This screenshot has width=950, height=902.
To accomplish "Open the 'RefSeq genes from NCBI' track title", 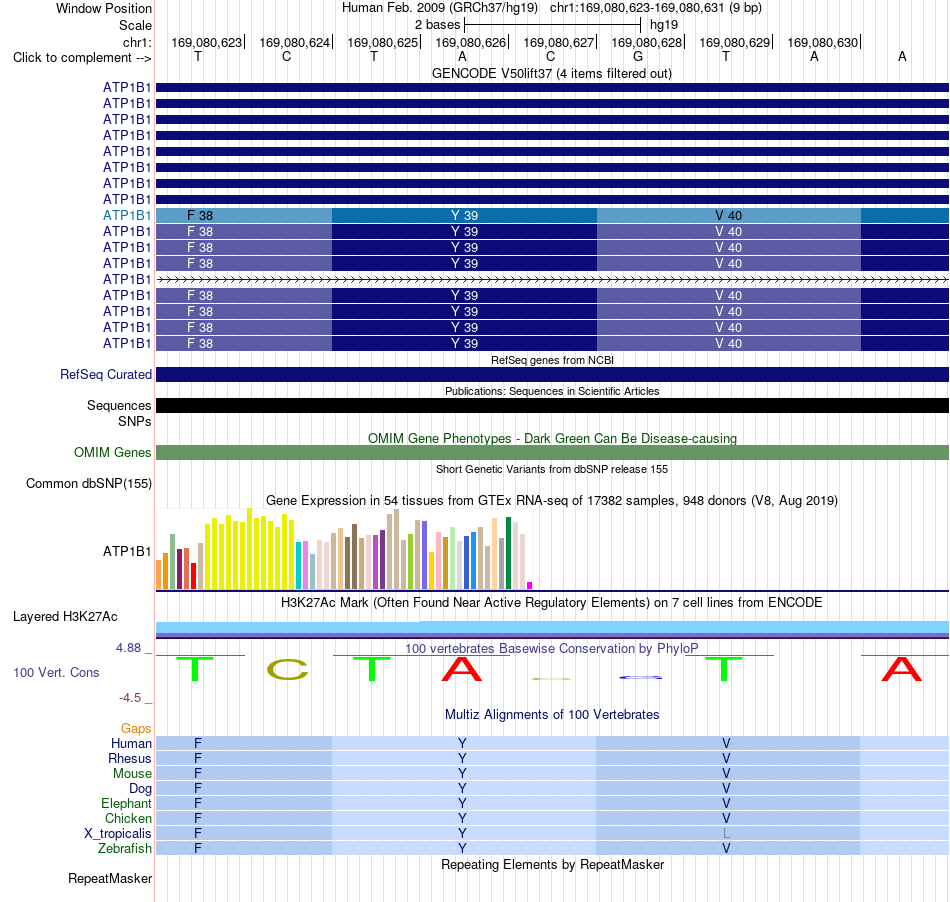I will click(552, 360).
